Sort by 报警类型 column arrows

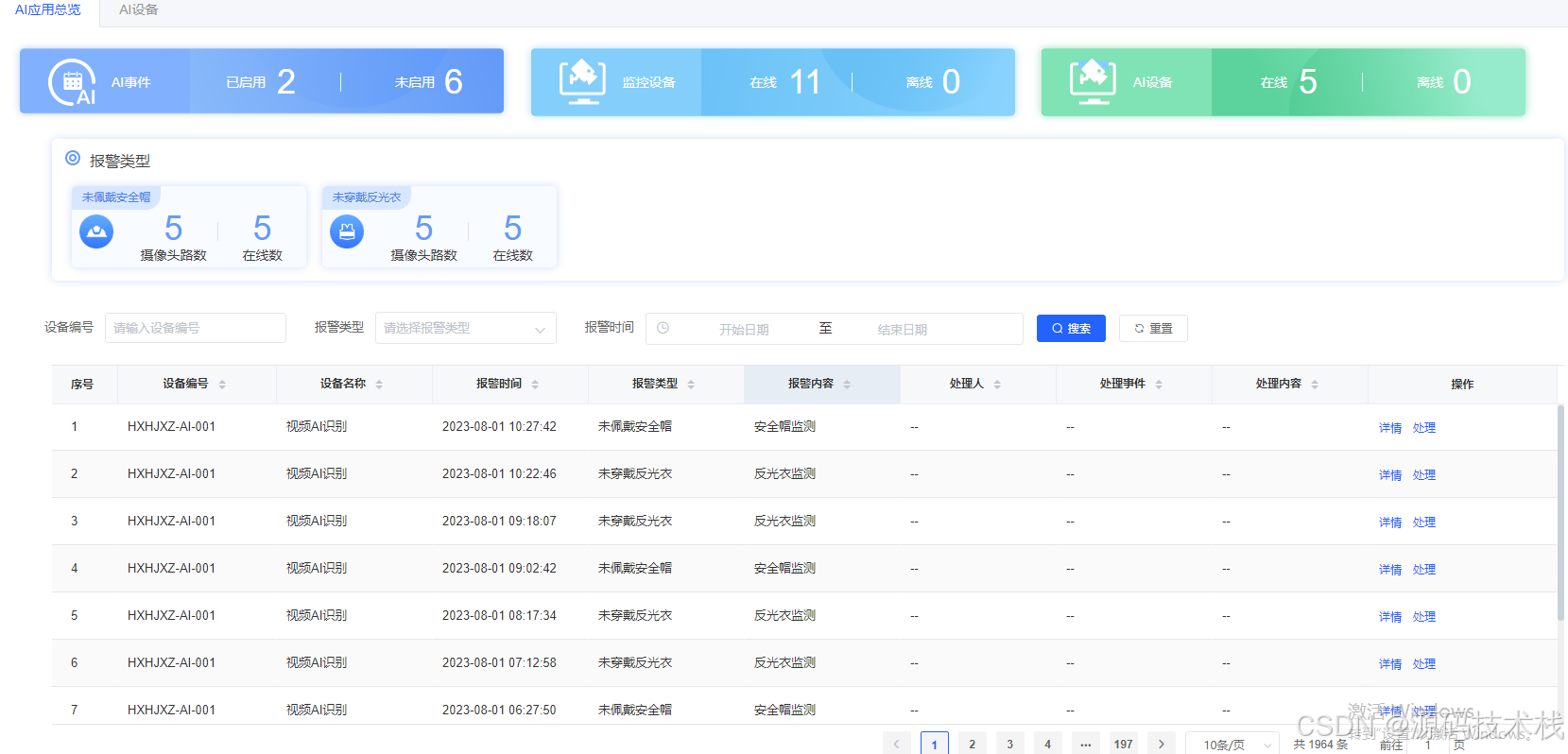coord(691,384)
